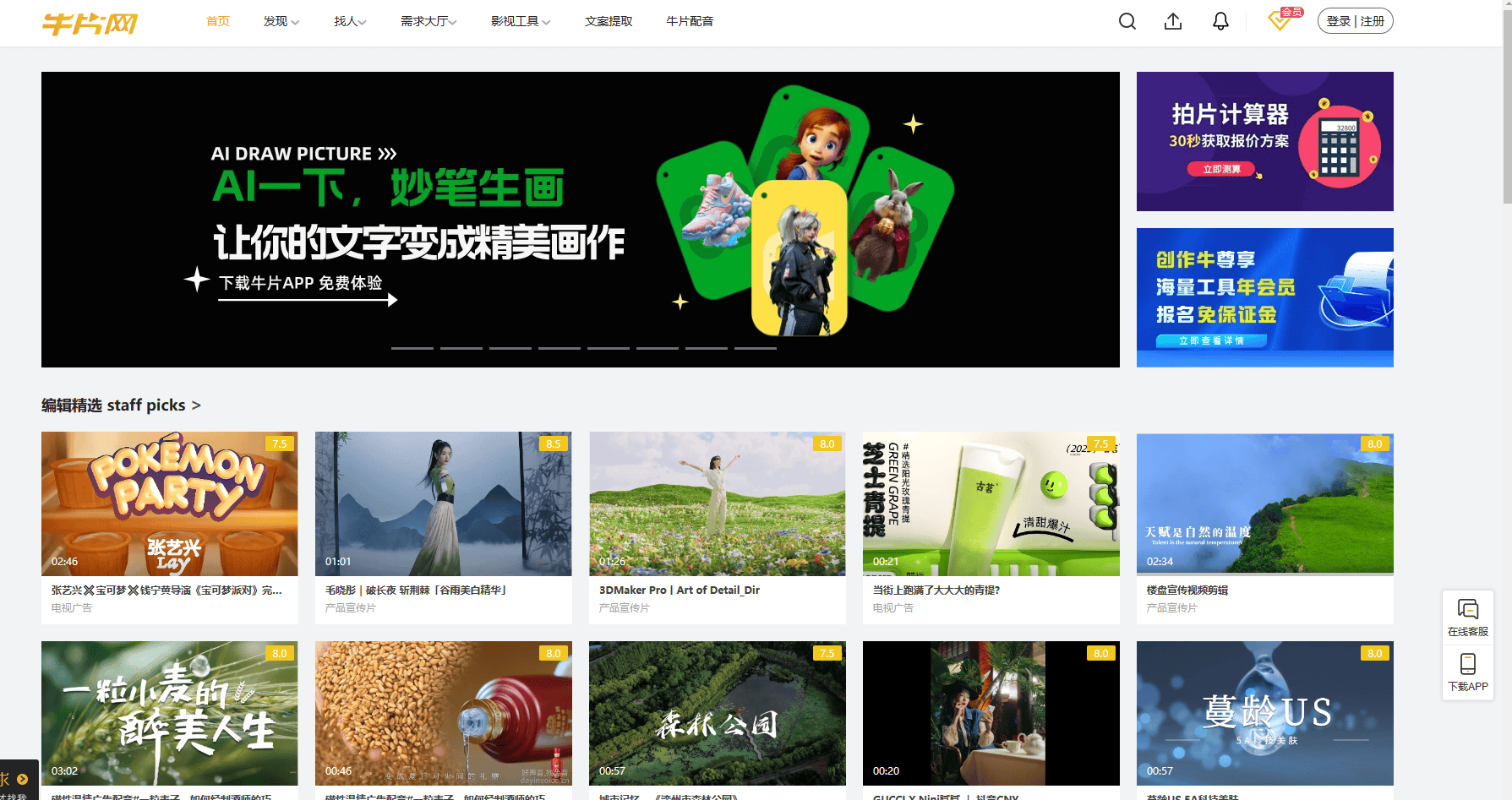Open the Pokemon Party video thumbnail
This screenshot has width=1512, height=800.
[169, 503]
